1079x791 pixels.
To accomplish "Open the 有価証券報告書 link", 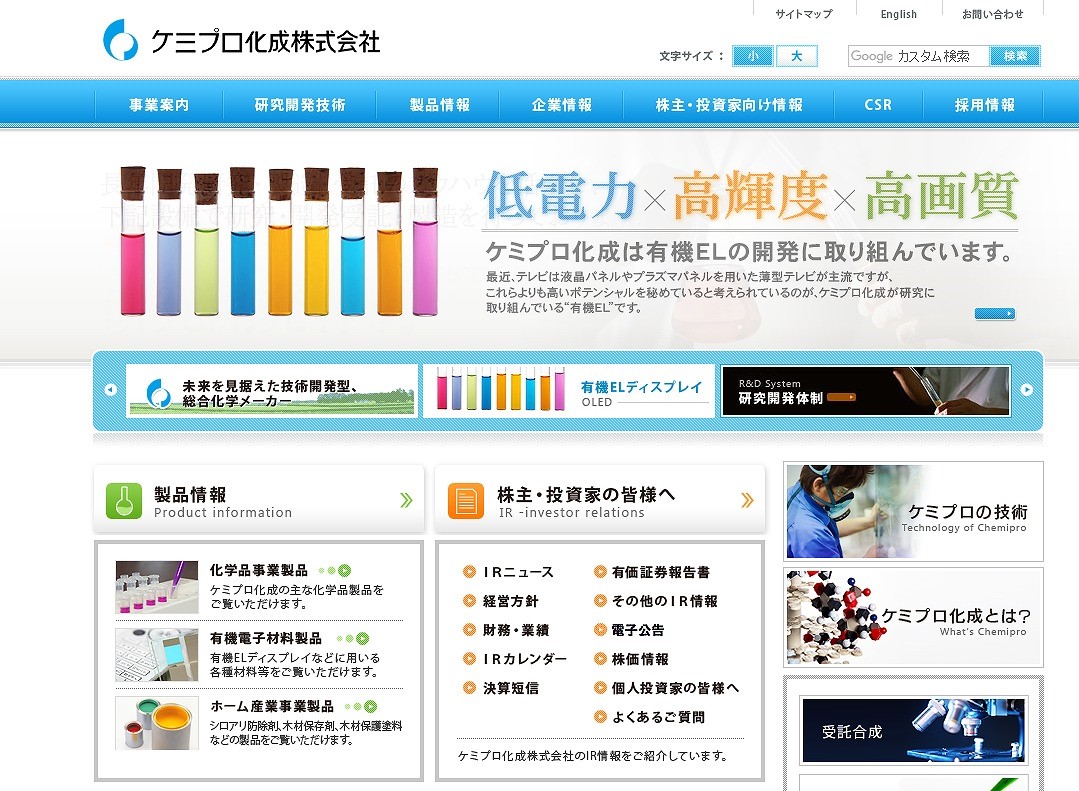I will coord(661,572).
